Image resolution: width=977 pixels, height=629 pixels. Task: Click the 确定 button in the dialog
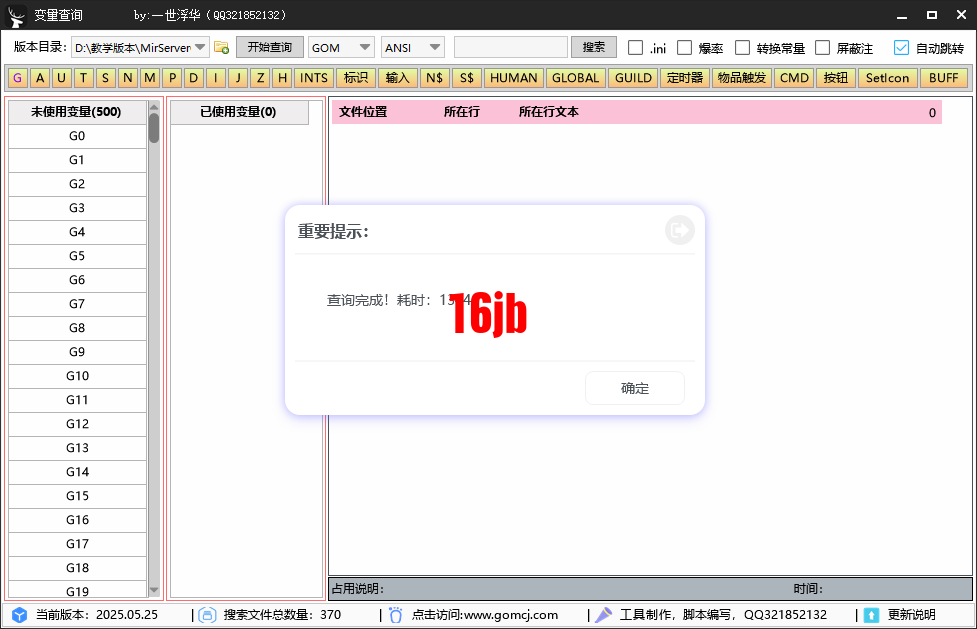point(634,388)
